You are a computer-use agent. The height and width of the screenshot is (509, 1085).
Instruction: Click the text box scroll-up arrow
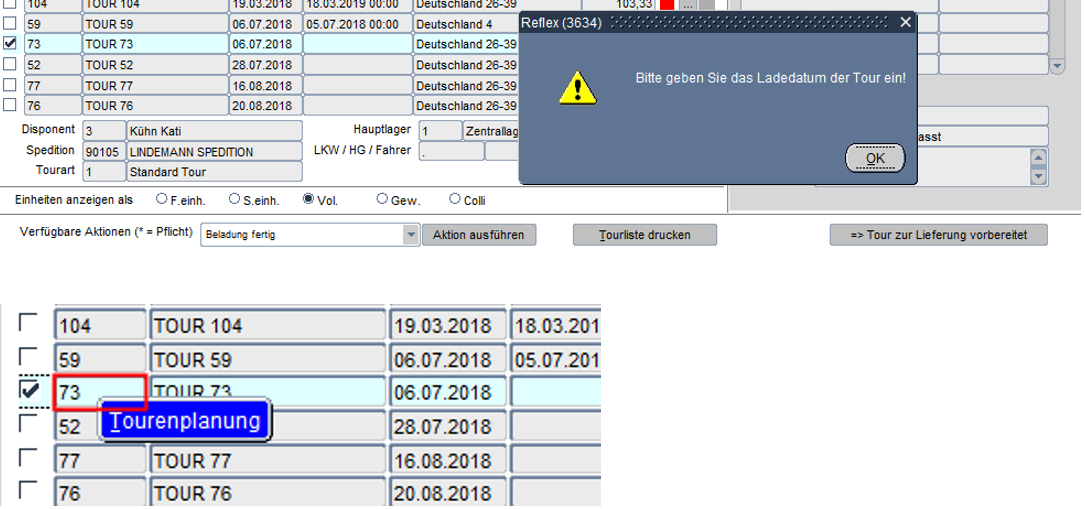1038,158
